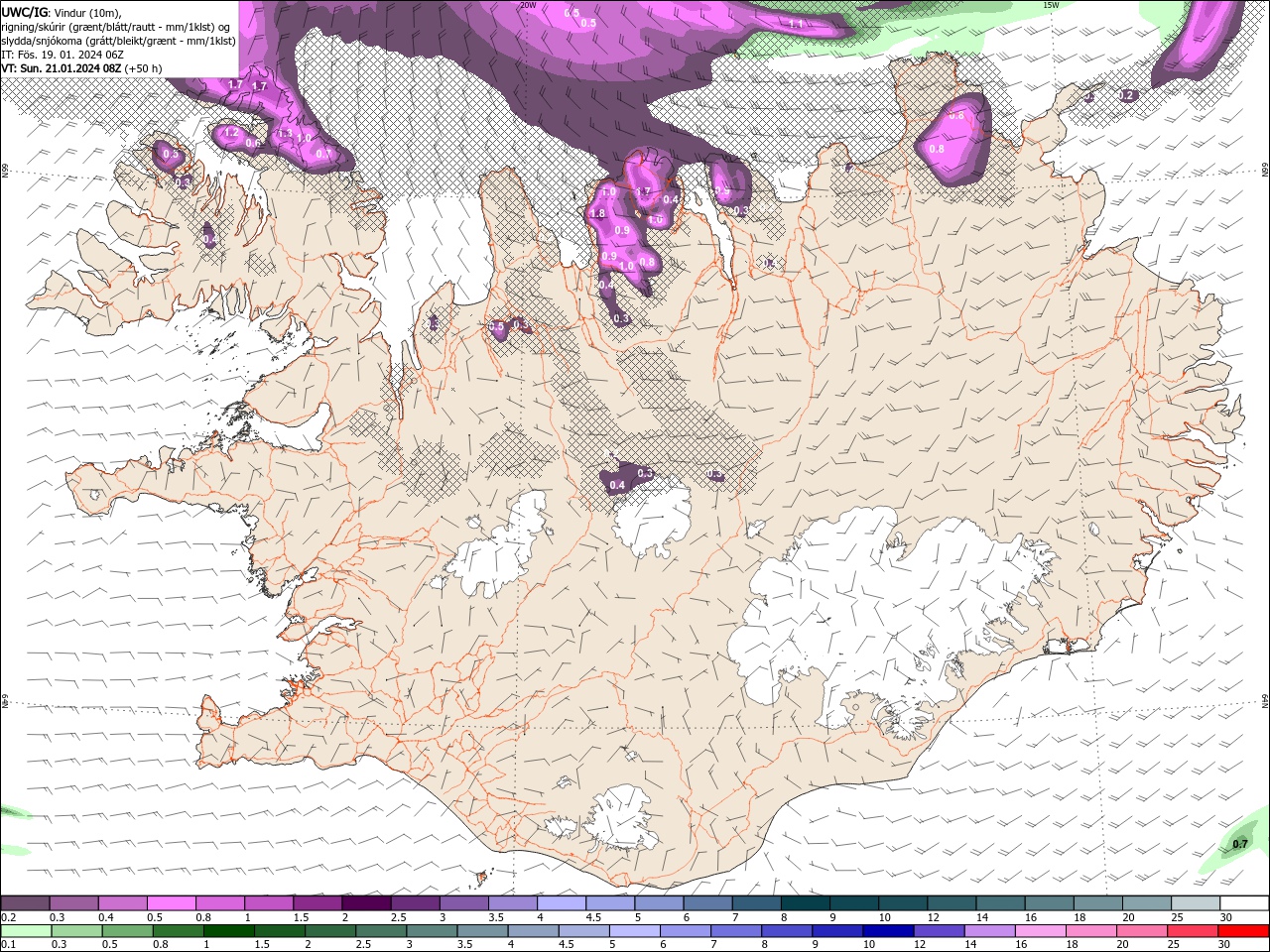Pick the snow scale swatch starting at 0.8

click(x=220, y=903)
